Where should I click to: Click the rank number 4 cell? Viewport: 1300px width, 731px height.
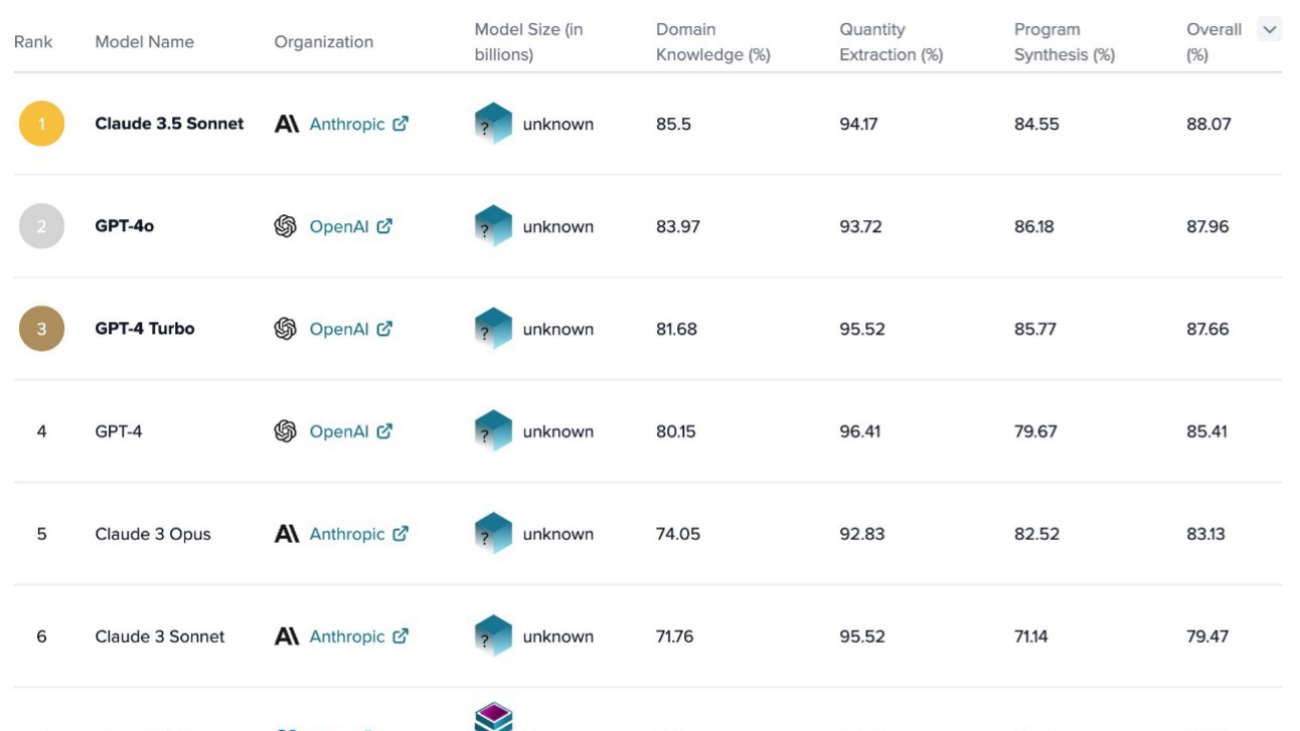[x=42, y=432]
